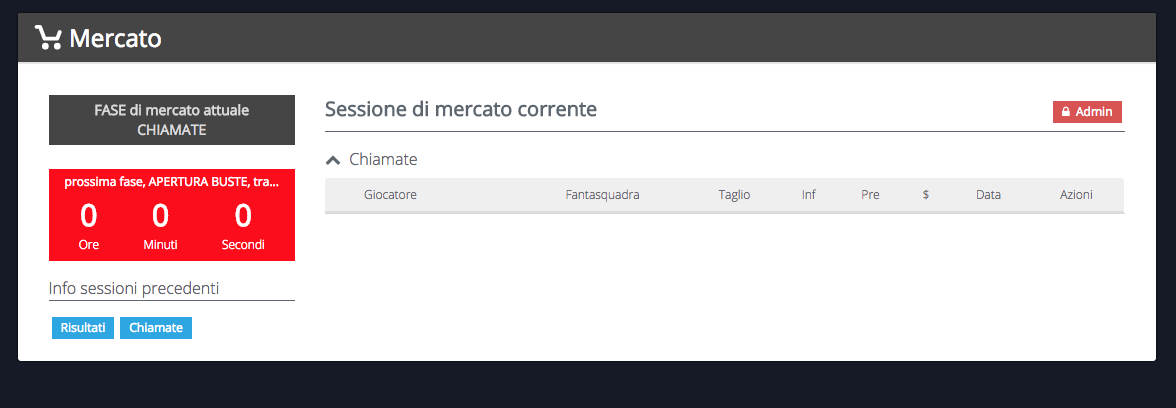Click the Chiamate section title
Screen dimensions: 1176x408
(x=383, y=159)
